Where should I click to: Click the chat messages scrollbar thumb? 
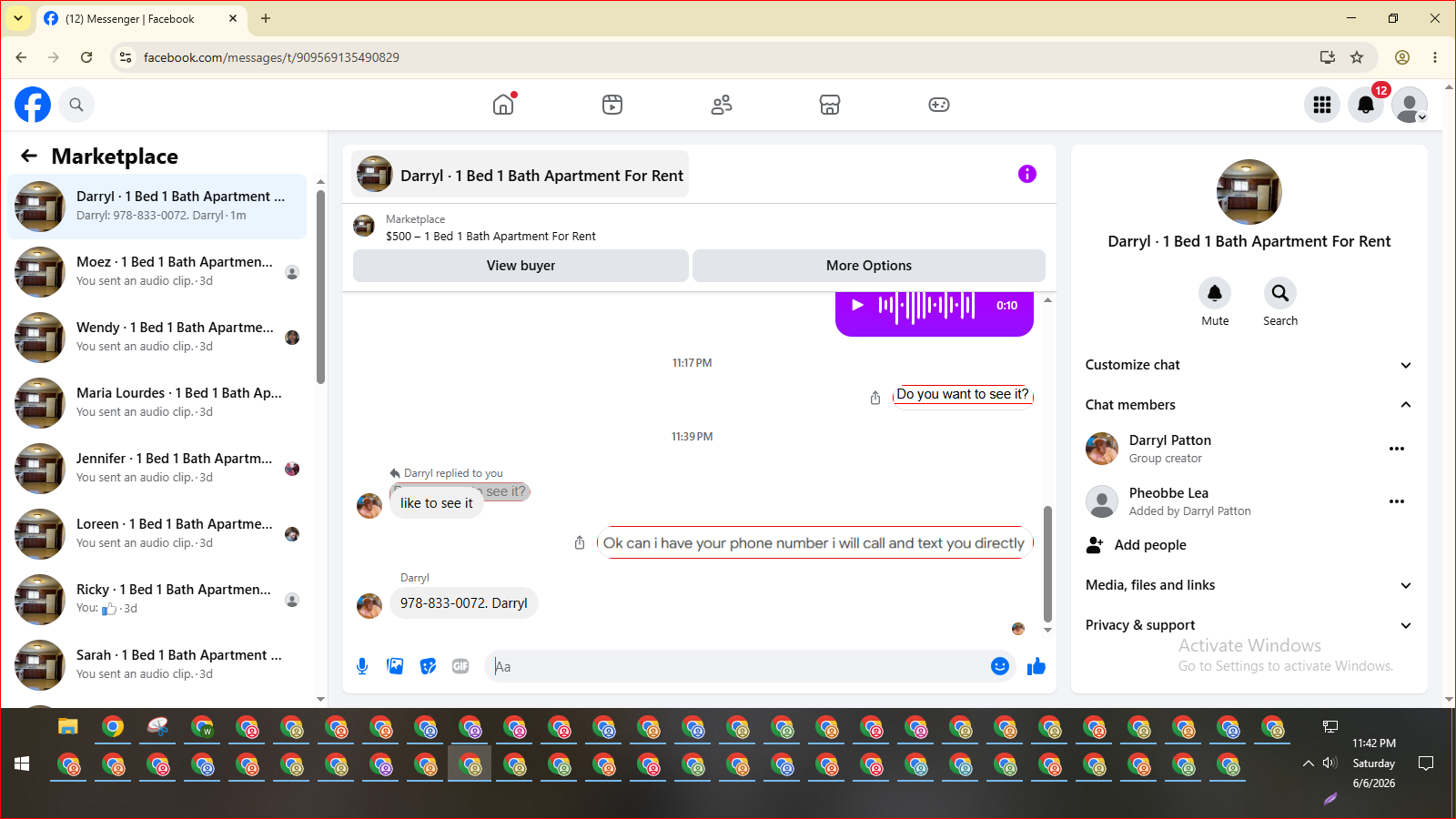1047,564
